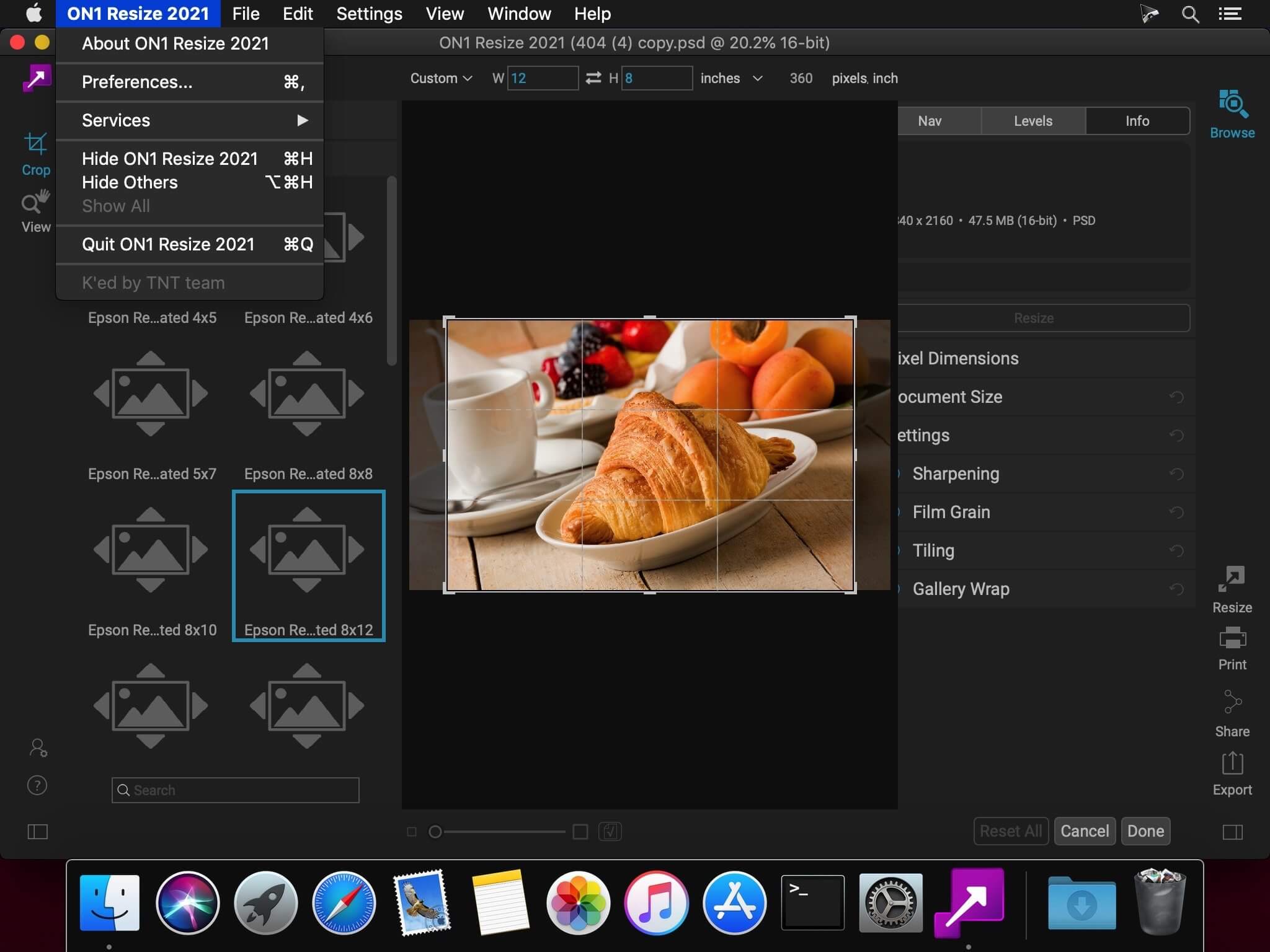Click the 360 resolution value
The height and width of the screenshot is (952, 1270).
(801, 78)
